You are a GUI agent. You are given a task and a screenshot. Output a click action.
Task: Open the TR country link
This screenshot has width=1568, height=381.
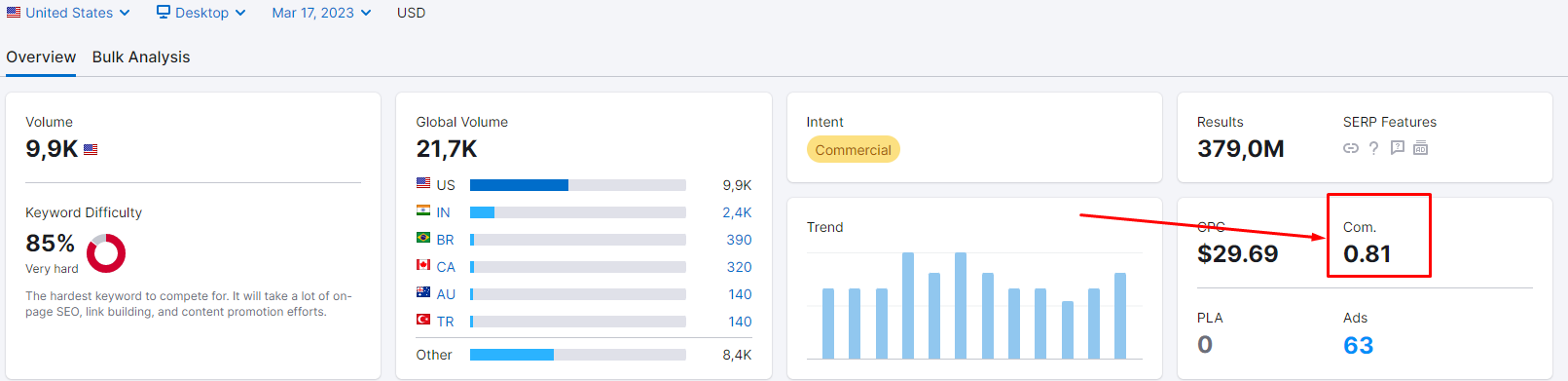(445, 322)
